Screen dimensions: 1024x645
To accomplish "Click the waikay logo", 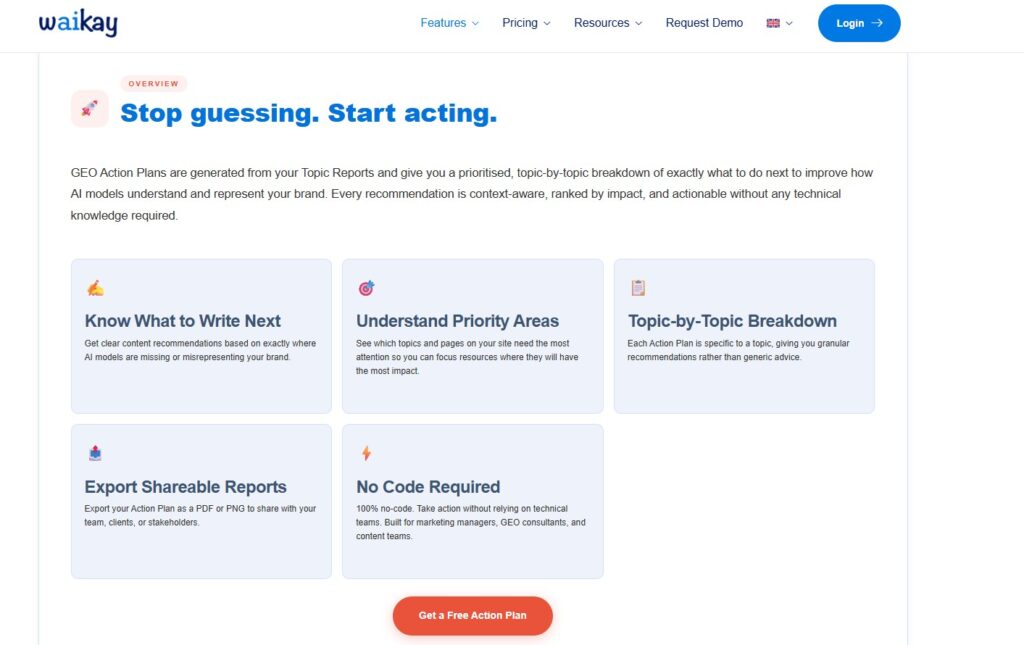I will tap(78, 23).
